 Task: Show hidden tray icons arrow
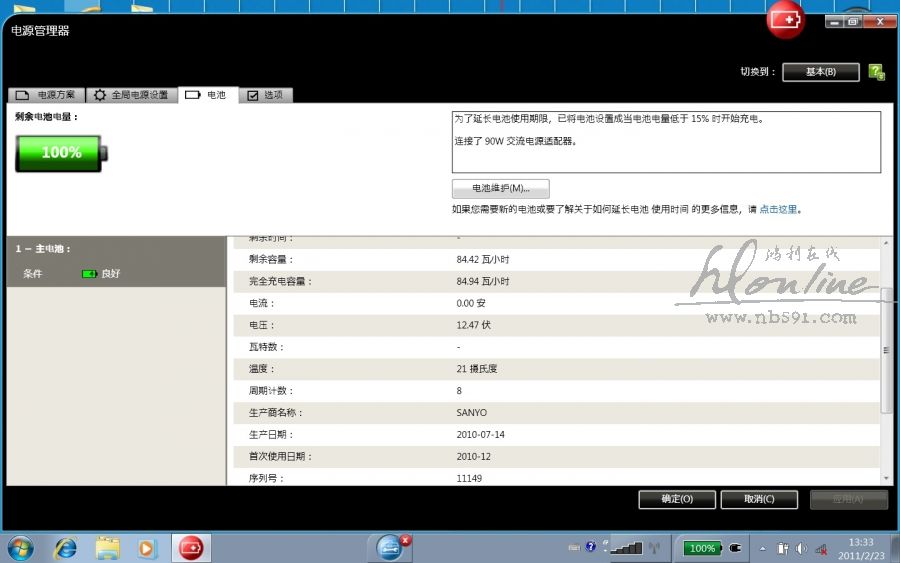click(763, 548)
